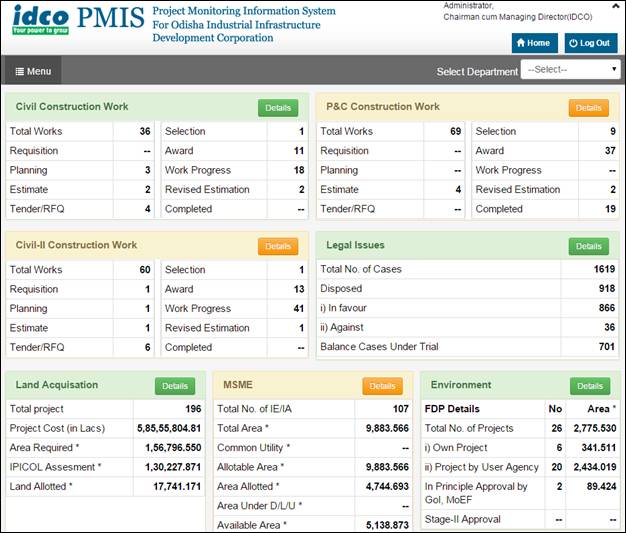Click Award value 13 in Civil-II
The image size is (626, 533).
[x=299, y=289]
